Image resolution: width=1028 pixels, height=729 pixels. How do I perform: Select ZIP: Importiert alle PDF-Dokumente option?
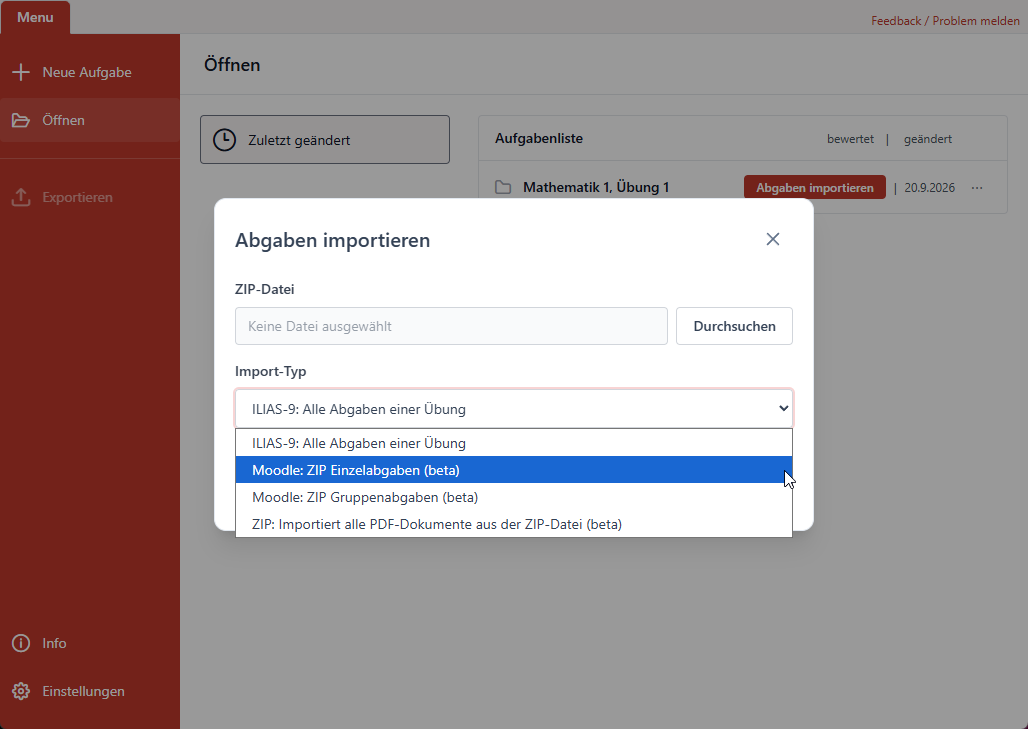[514, 524]
